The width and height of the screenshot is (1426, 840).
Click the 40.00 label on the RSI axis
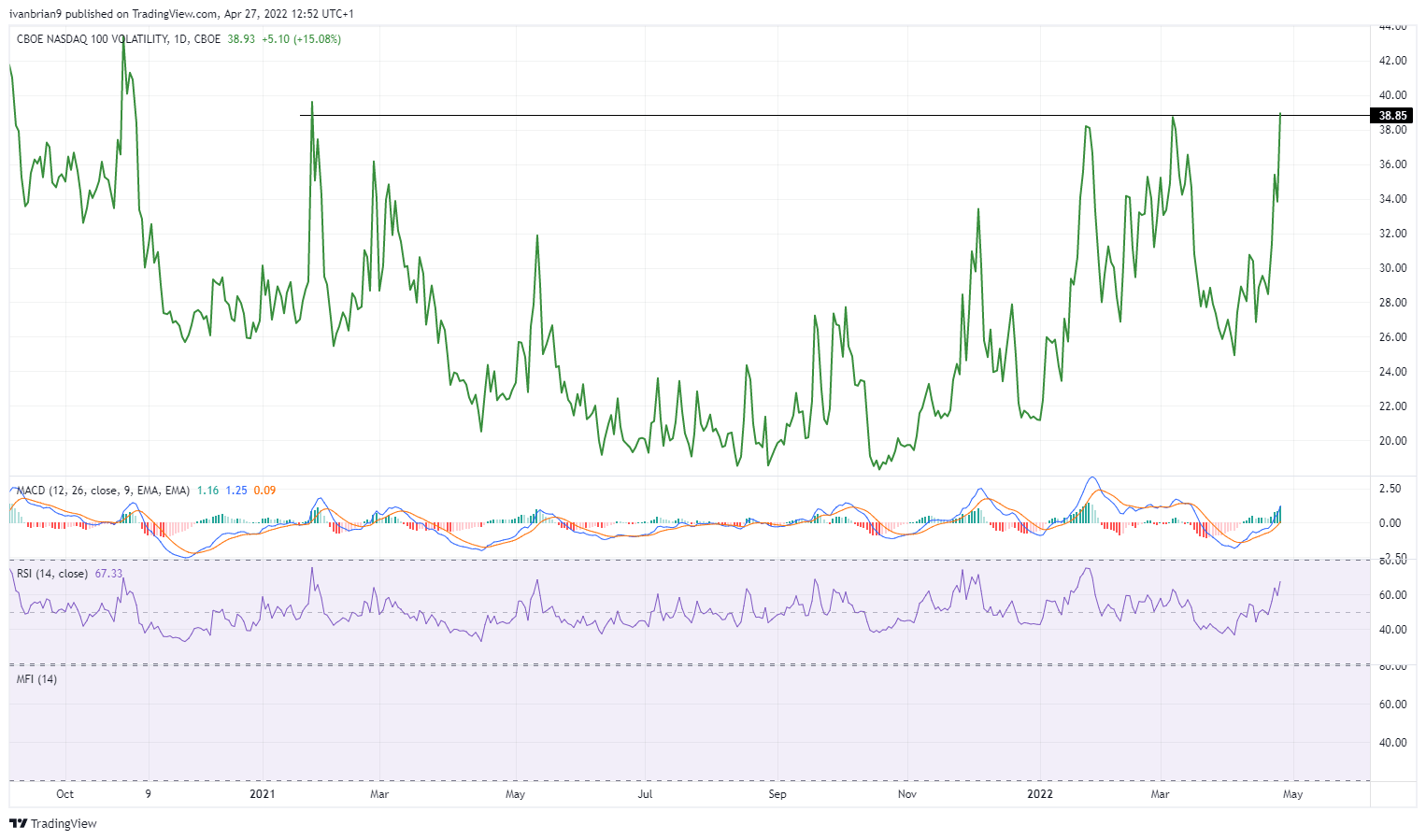(x=1392, y=630)
